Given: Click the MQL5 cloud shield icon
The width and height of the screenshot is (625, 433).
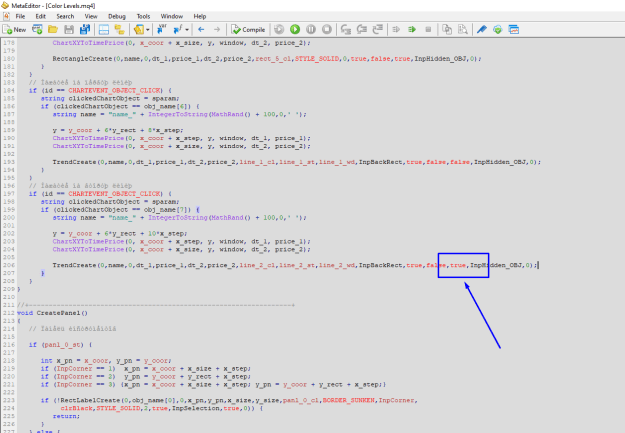Looking at the screenshot, I should tap(497, 30).
